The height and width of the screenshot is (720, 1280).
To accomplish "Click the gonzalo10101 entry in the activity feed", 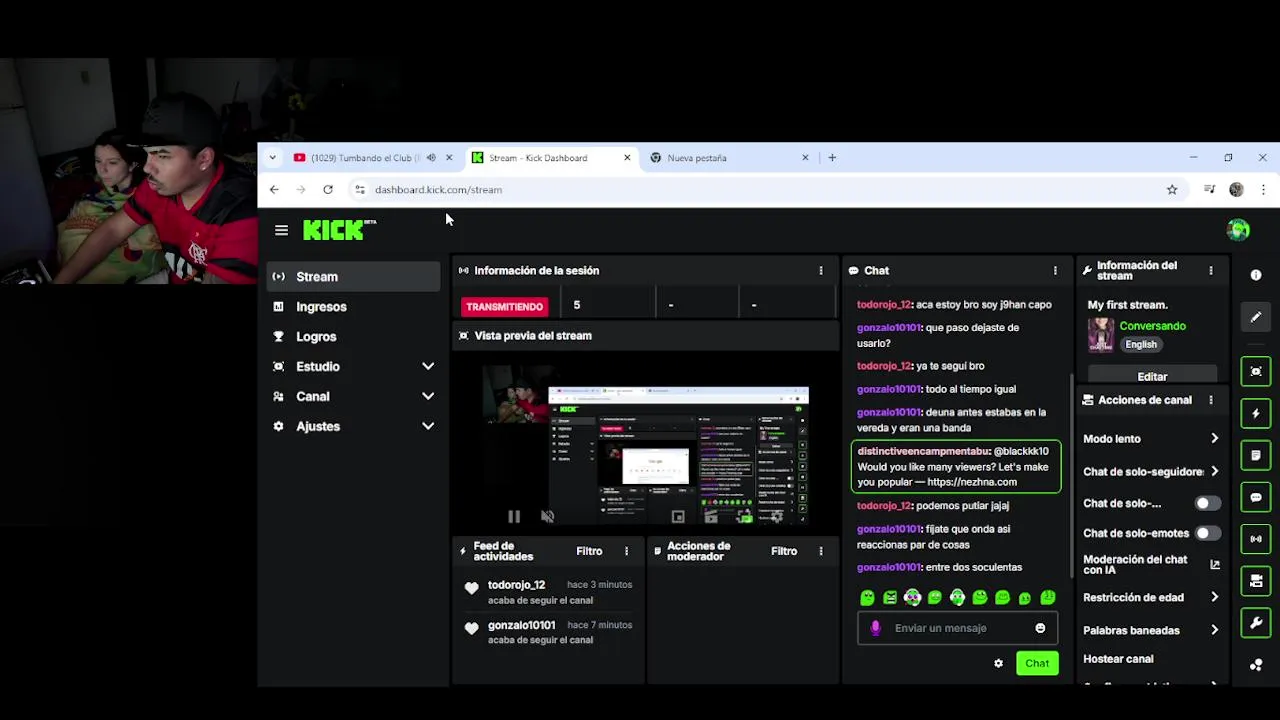I will [x=548, y=632].
